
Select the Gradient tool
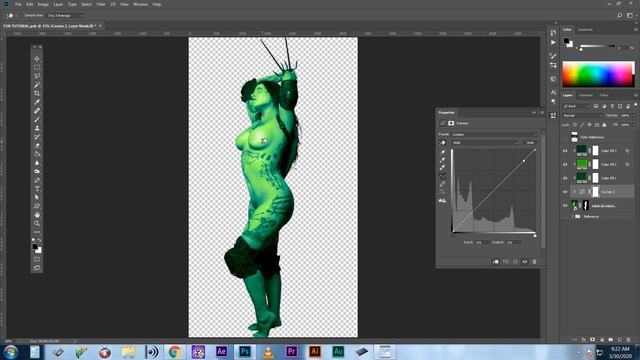click(37, 154)
